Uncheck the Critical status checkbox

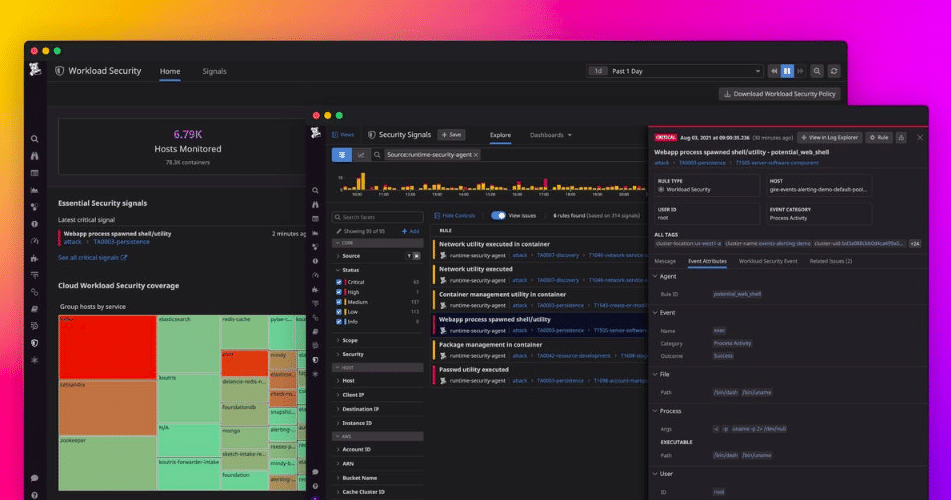point(339,282)
